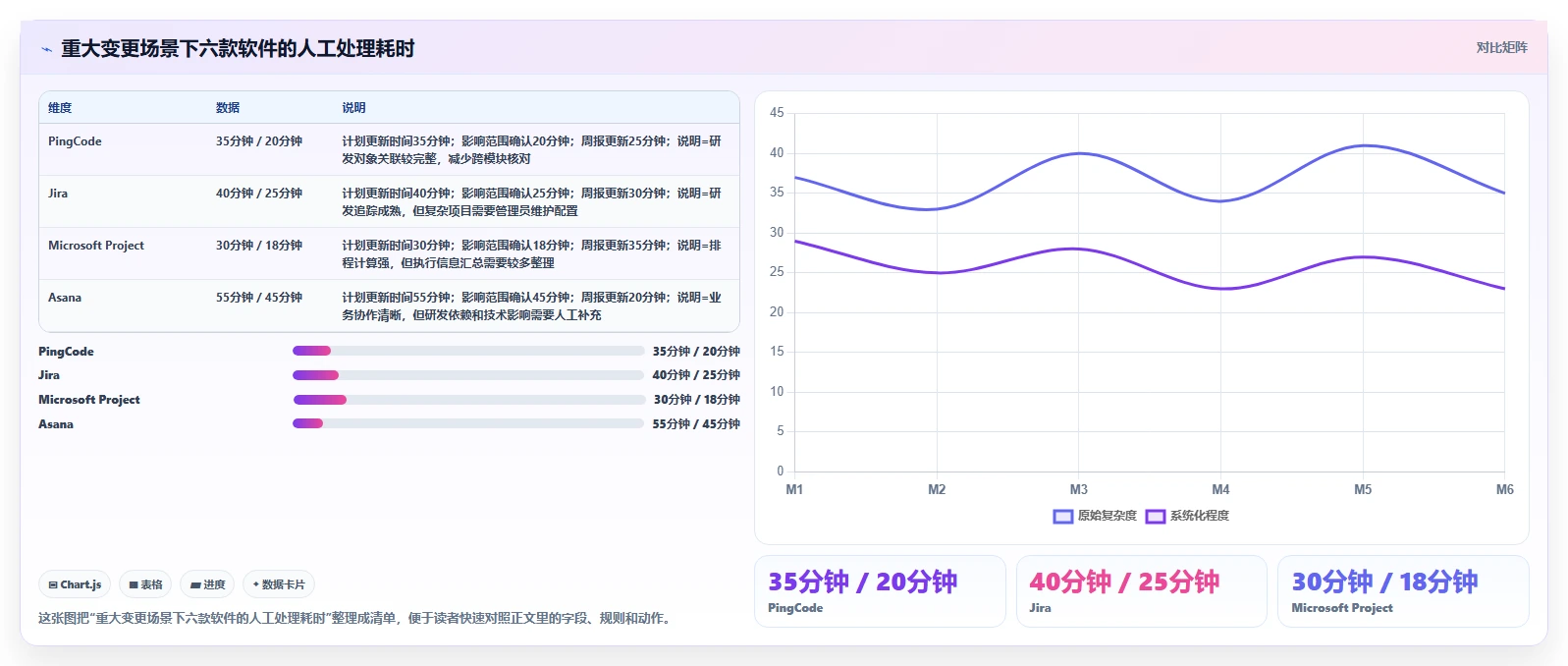Viewport: 1568px width, 666px height.
Task: Click table cell 30分钟 / 18分钟
Action: [259, 246]
